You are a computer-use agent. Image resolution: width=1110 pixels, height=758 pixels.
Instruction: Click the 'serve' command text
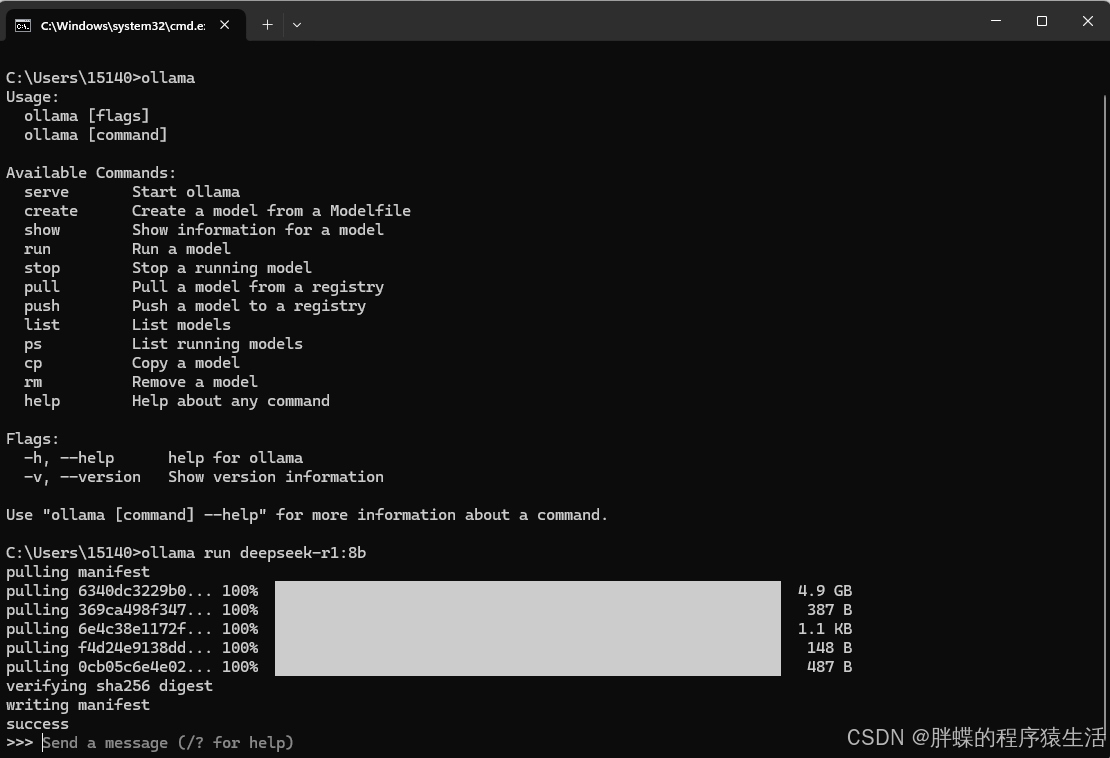click(47, 192)
